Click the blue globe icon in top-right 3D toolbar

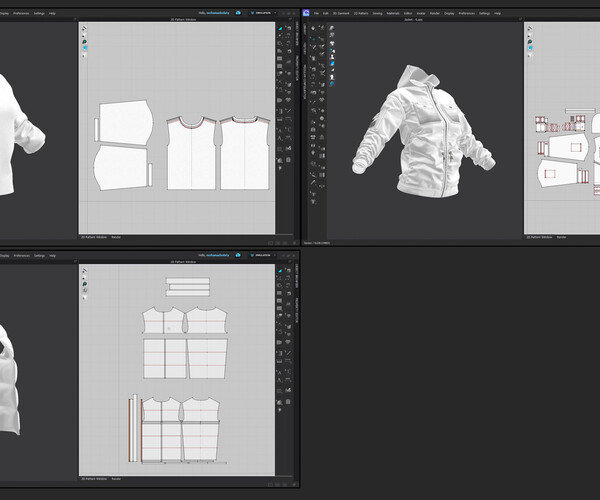[x=331, y=83]
